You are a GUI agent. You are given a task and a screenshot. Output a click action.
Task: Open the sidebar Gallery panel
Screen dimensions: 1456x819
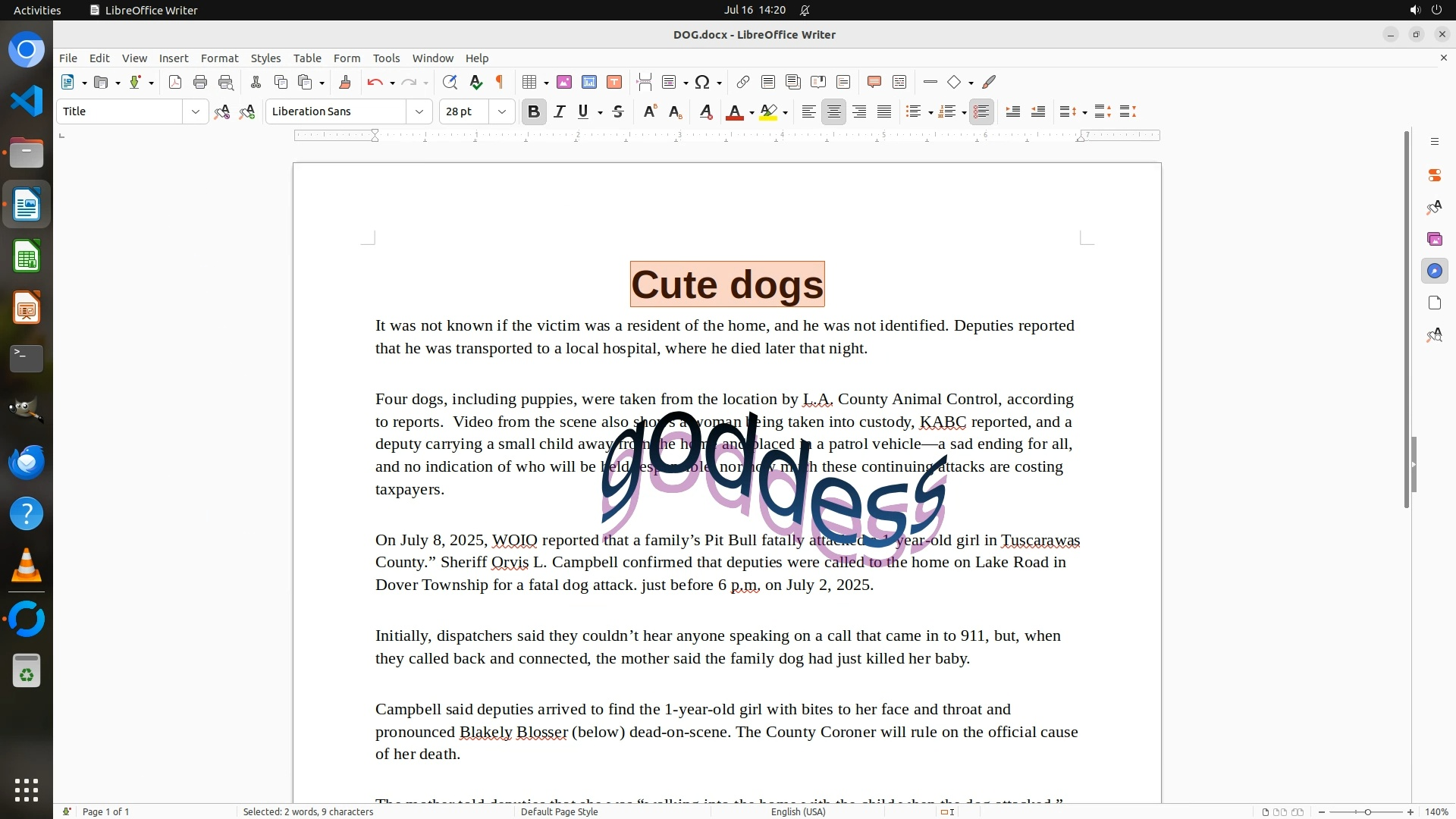(x=1434, y=239)
